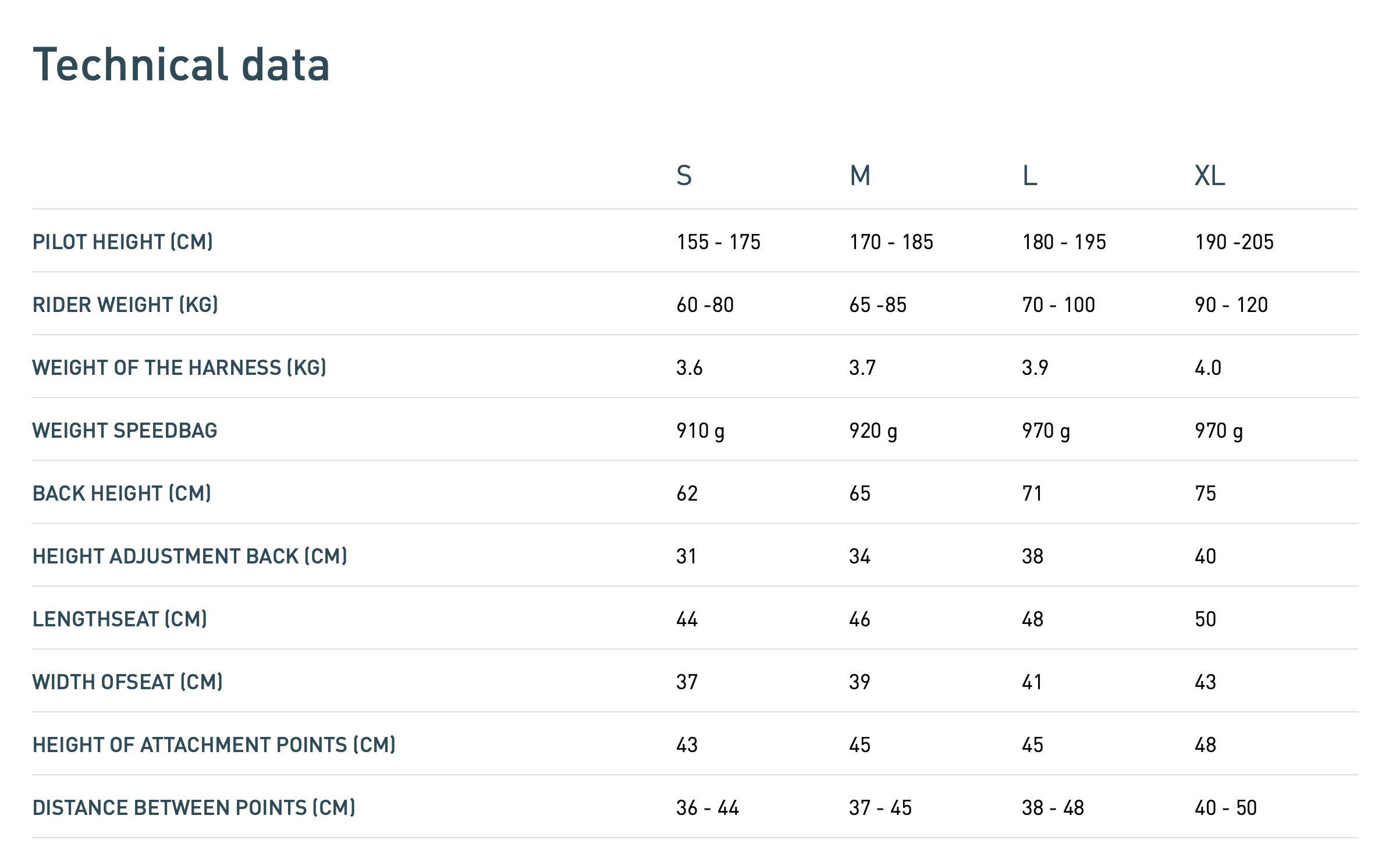Select the DISTANCE BETWEEN POINTS row label

pos(194,807)
